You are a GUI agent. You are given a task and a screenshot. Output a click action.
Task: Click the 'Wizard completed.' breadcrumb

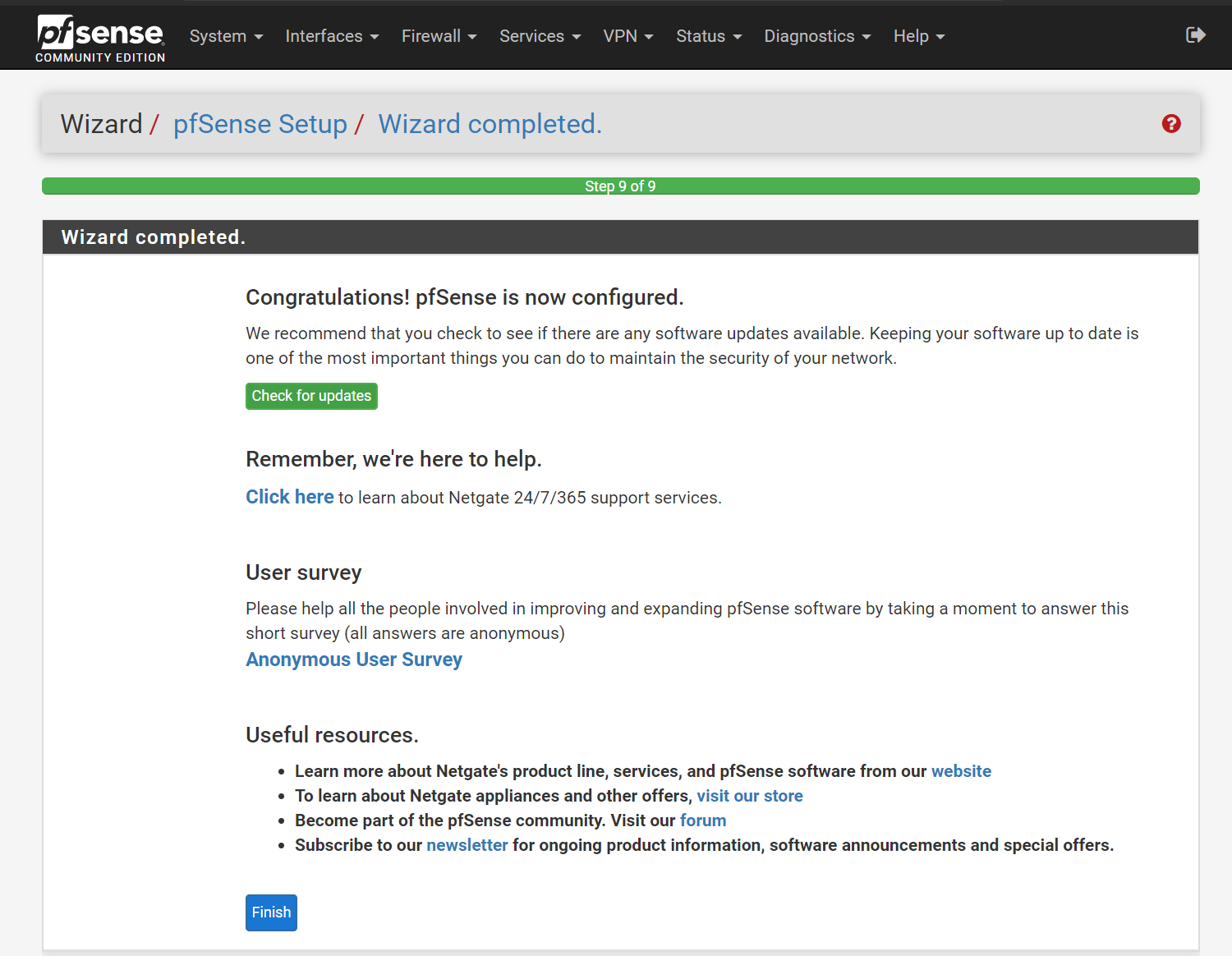(490, 124)
